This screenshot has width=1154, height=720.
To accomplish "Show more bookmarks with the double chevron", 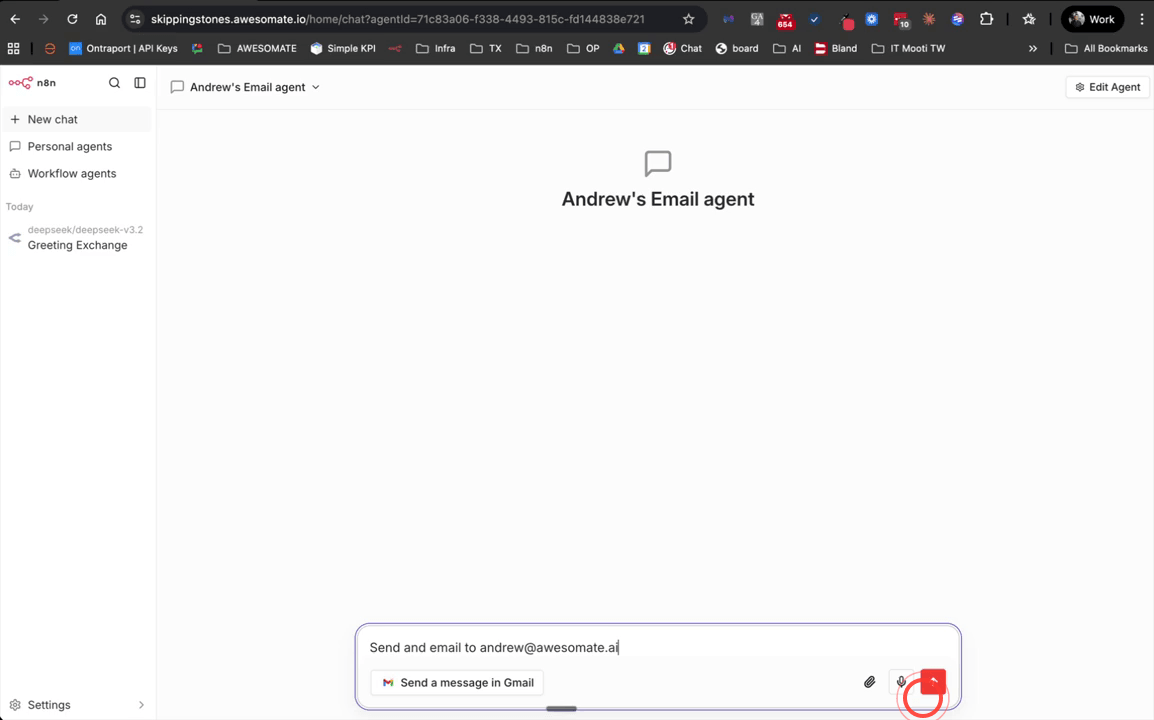I will pyautogui.click(x=1033, y=48).
